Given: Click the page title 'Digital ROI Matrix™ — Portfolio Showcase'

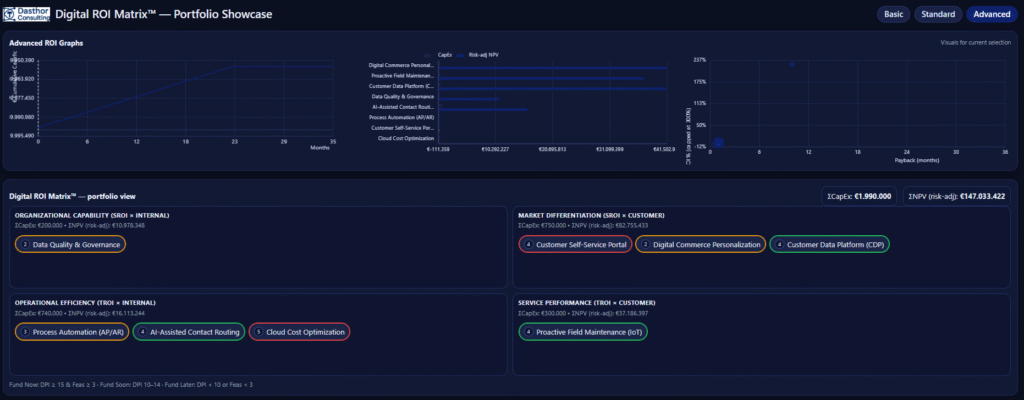Looking at the screenshot, I should tap(163, 14).
